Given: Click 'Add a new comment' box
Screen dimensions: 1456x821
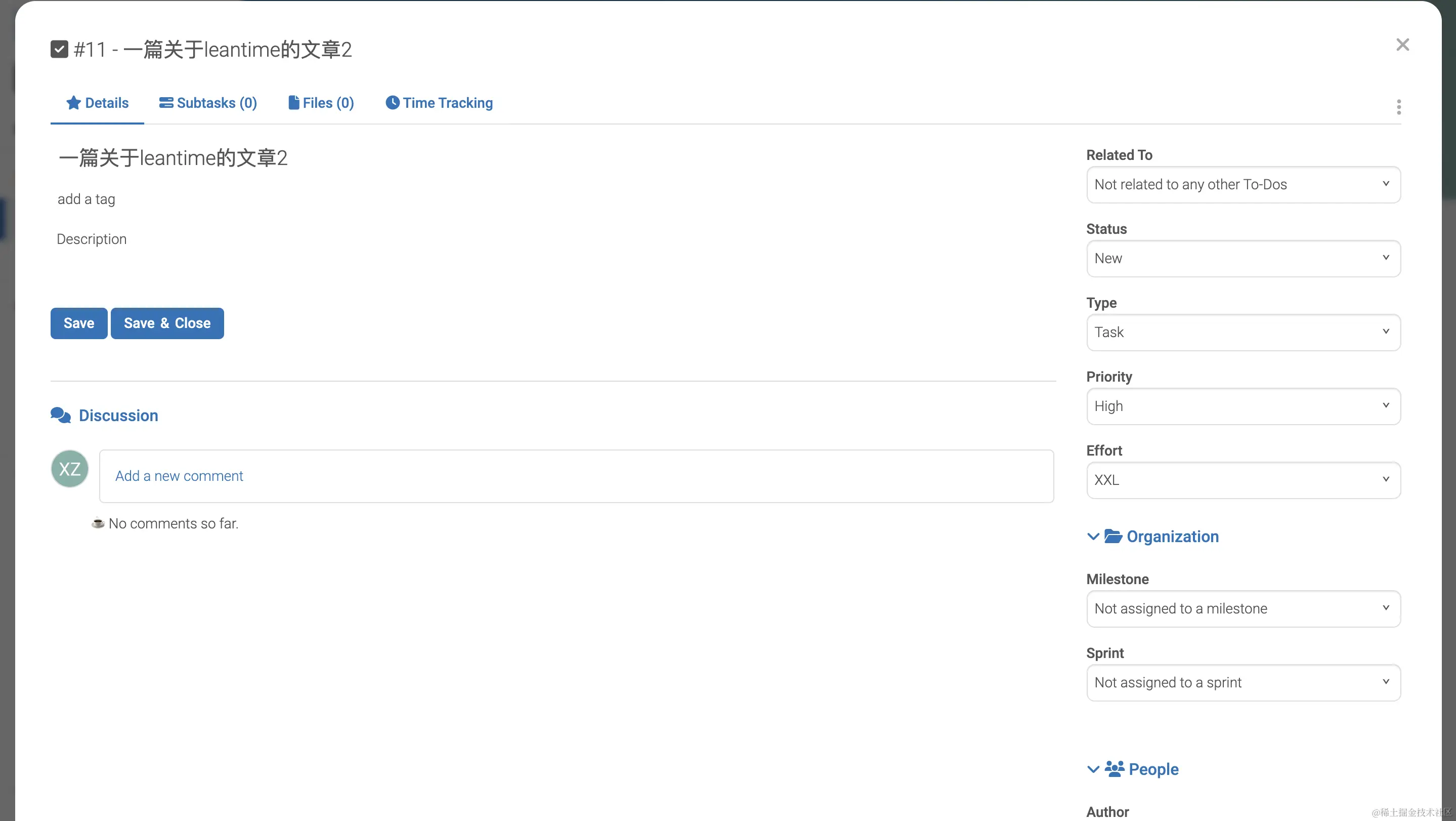Looking at the screenshot, I should pos(577,476).
